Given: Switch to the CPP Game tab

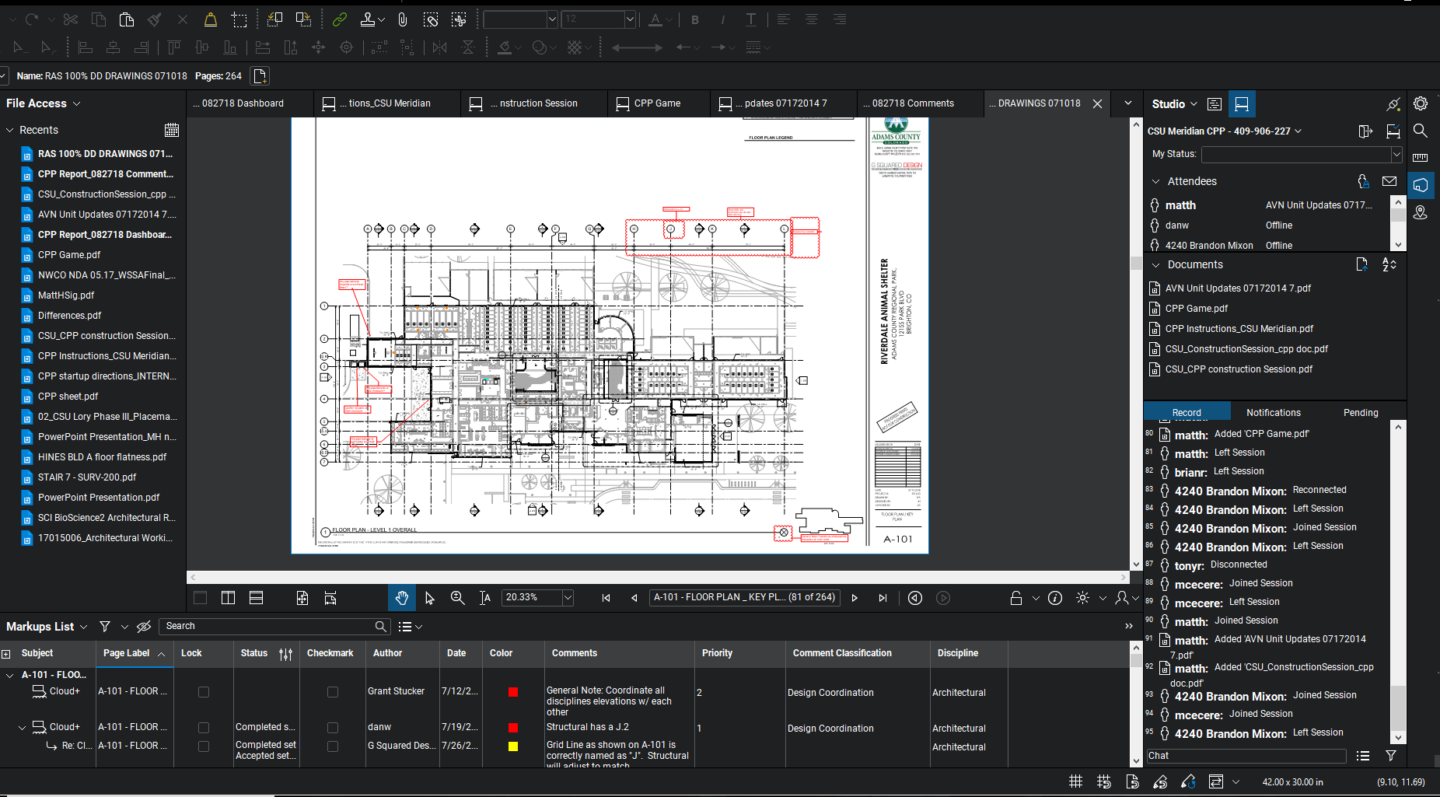Looking at the screenshot, I should pos(657,103).
